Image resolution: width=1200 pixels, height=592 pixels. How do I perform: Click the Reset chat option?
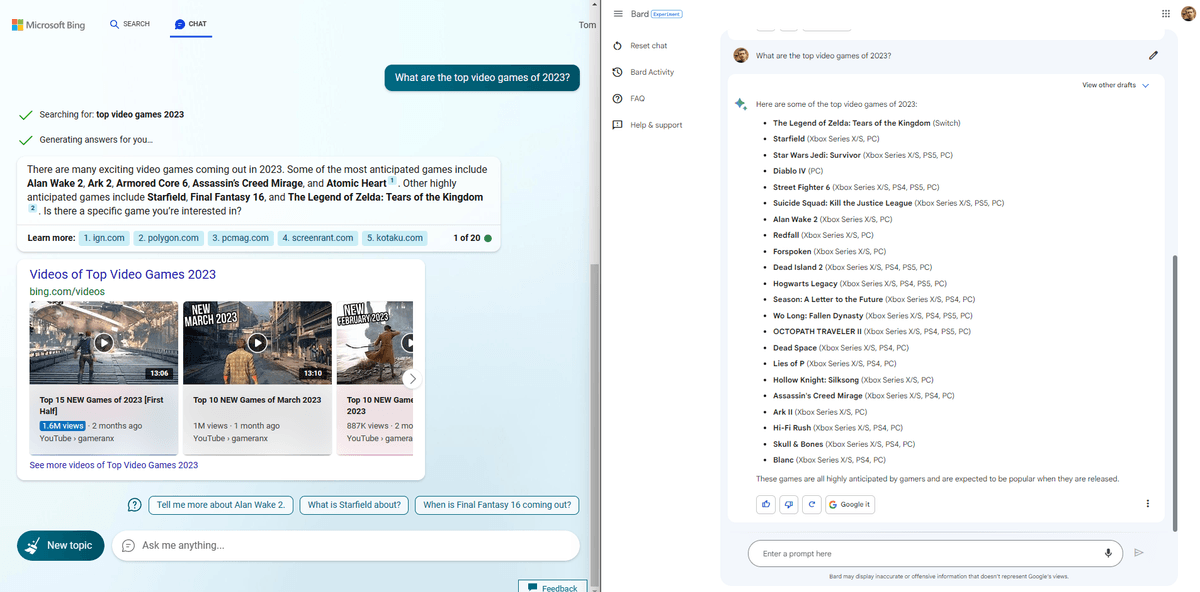(648, 46)
